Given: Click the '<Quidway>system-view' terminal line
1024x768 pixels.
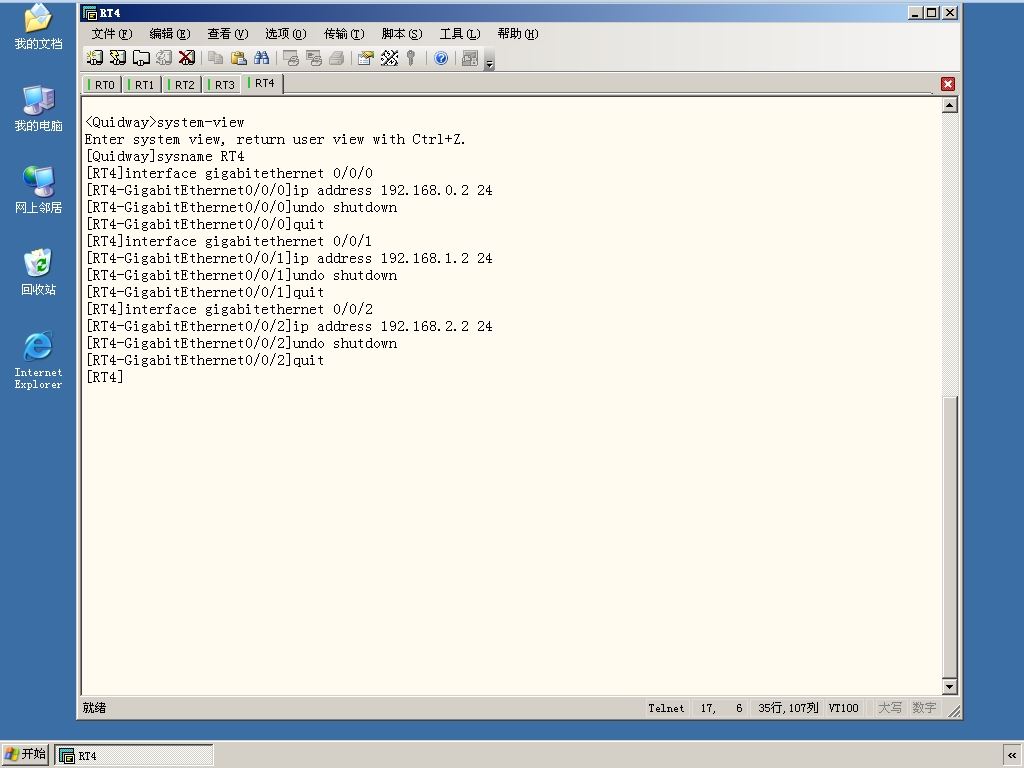Looking at the screenshot, I should 165,122.
